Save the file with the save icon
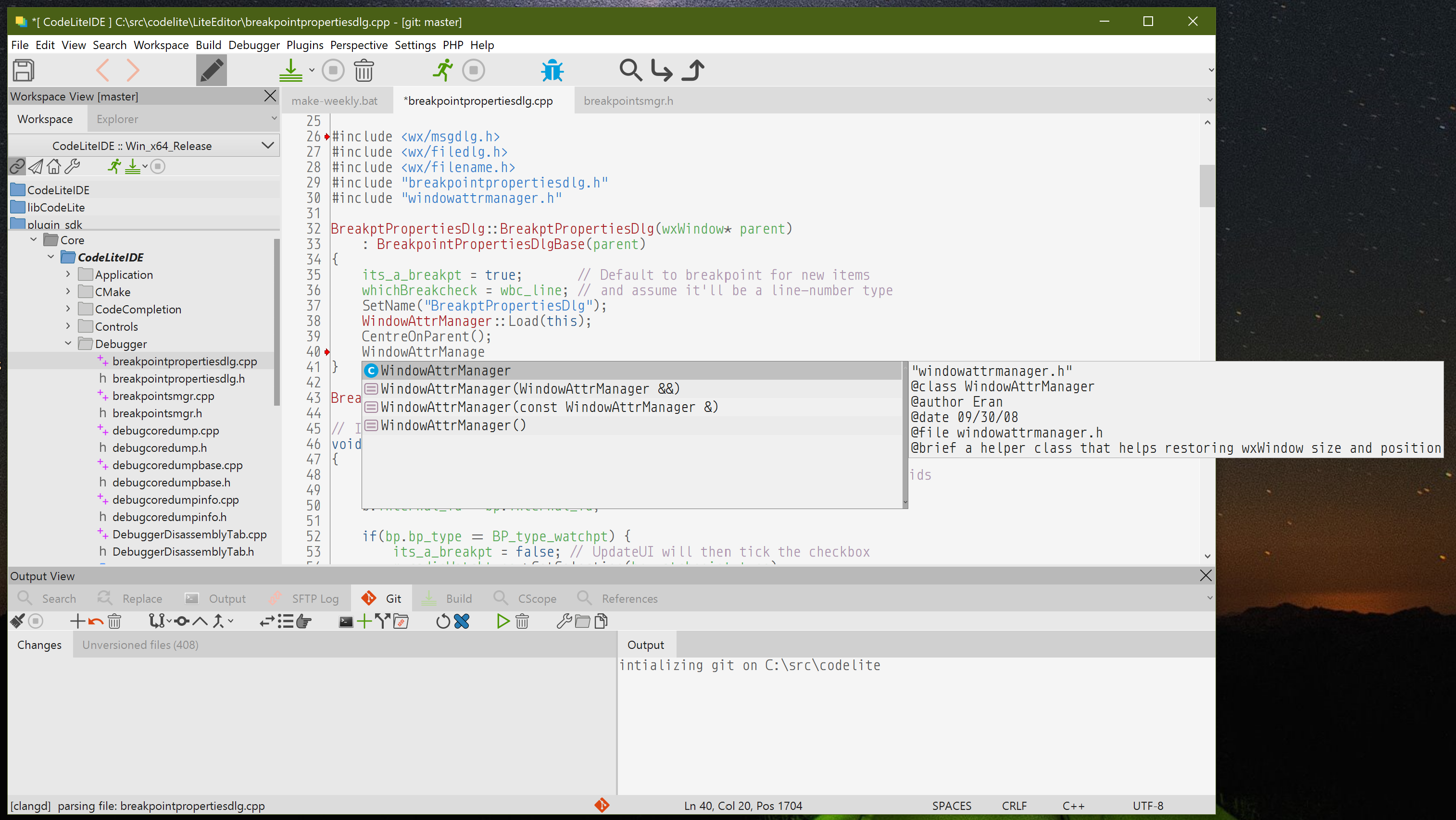Image resolution: width=1456 pixels, height=820 pixels. 24,70
